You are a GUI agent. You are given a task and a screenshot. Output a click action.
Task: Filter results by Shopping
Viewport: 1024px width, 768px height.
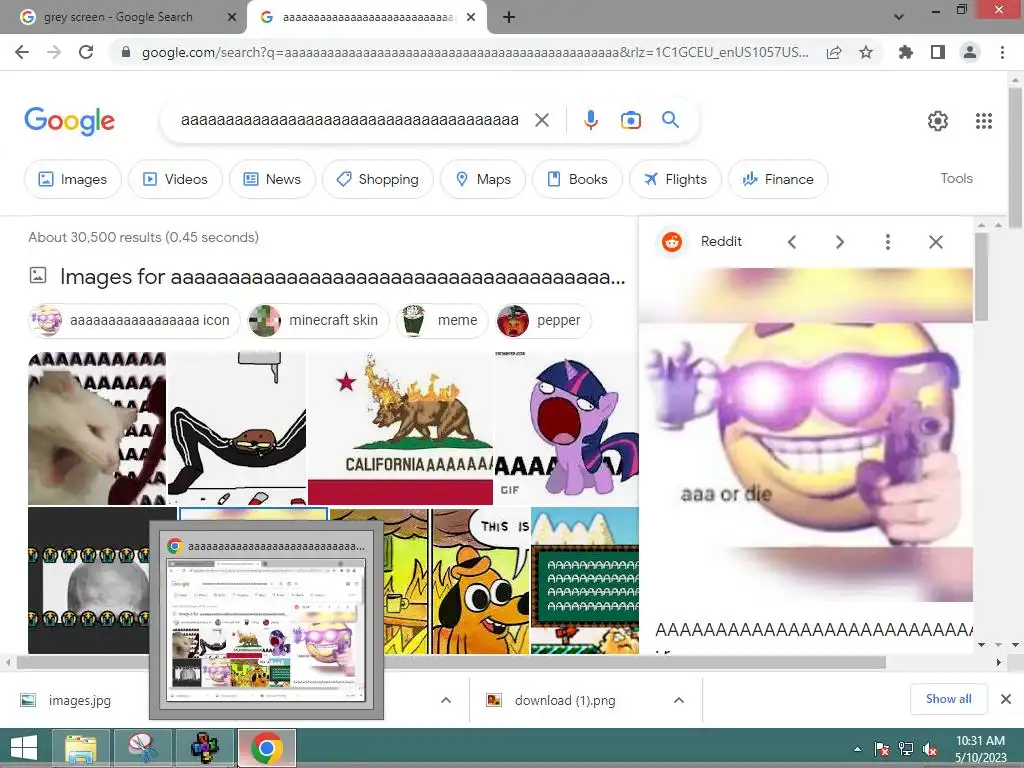coord(377,179)
